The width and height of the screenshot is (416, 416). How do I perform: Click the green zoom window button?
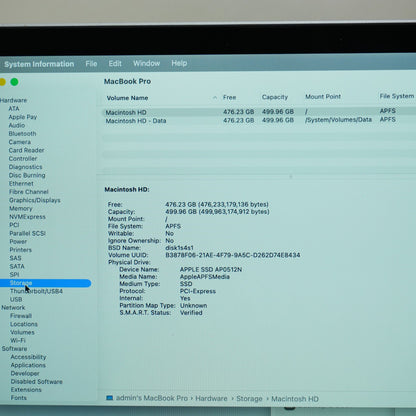click(x=14, y=82)
